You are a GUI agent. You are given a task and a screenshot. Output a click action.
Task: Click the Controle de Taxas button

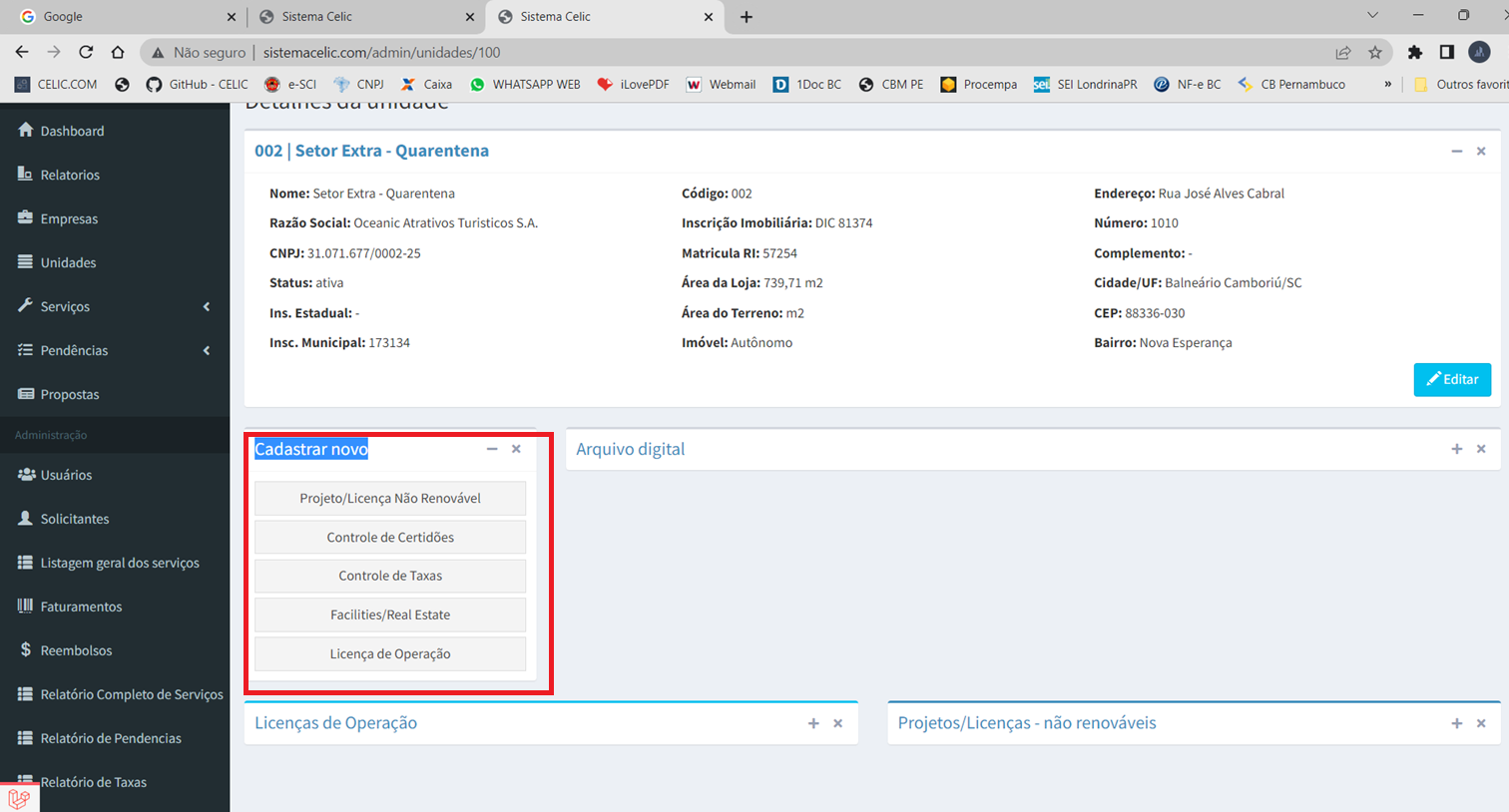(390, 576)
